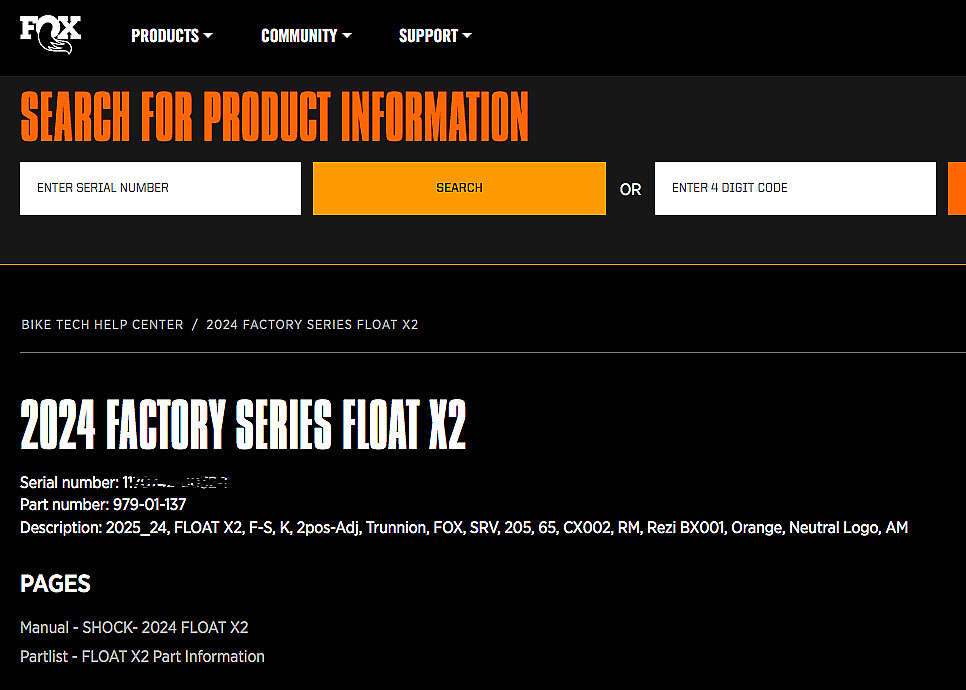The image size is (966, 690).
Task: Open the COMMUNITY menu label
Action: [x=299, y=36]
